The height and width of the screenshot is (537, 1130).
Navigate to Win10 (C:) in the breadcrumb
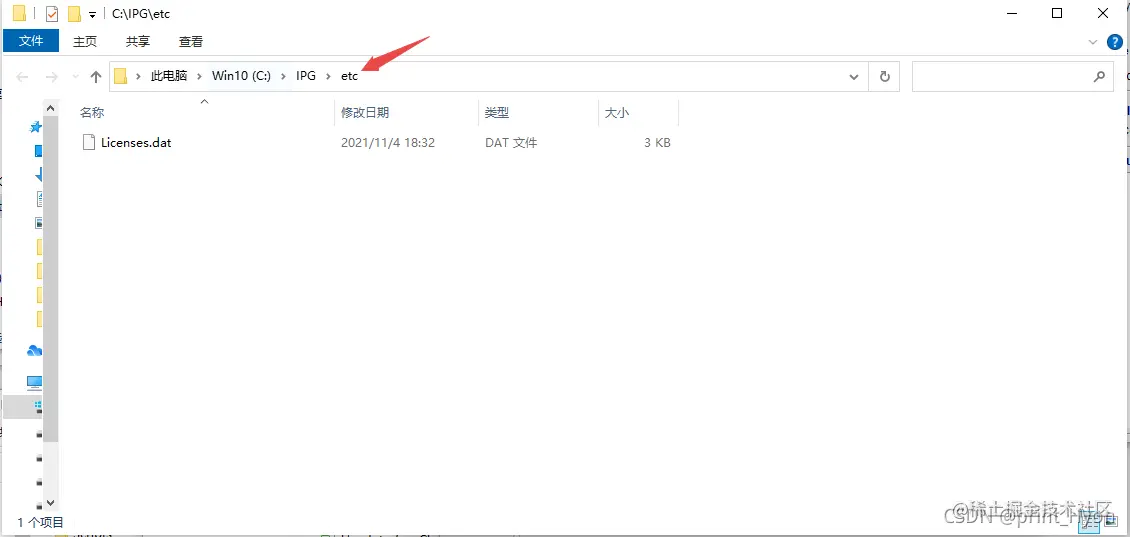(241, 76)
